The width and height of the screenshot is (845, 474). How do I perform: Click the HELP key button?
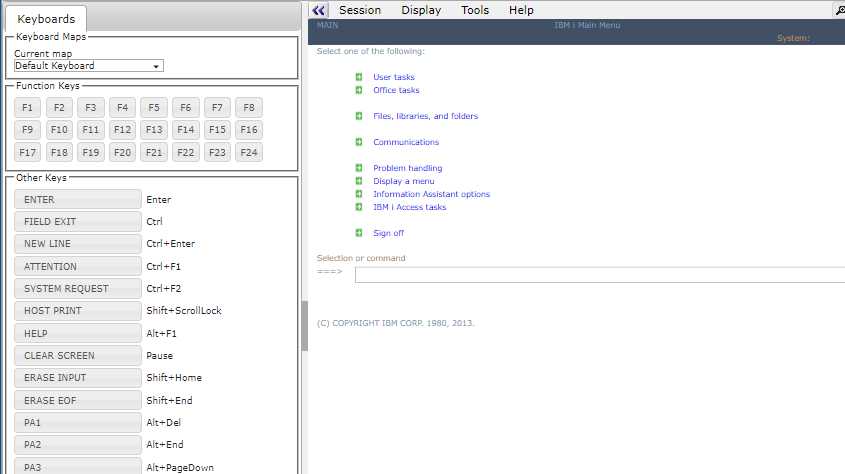coord(78,333)
